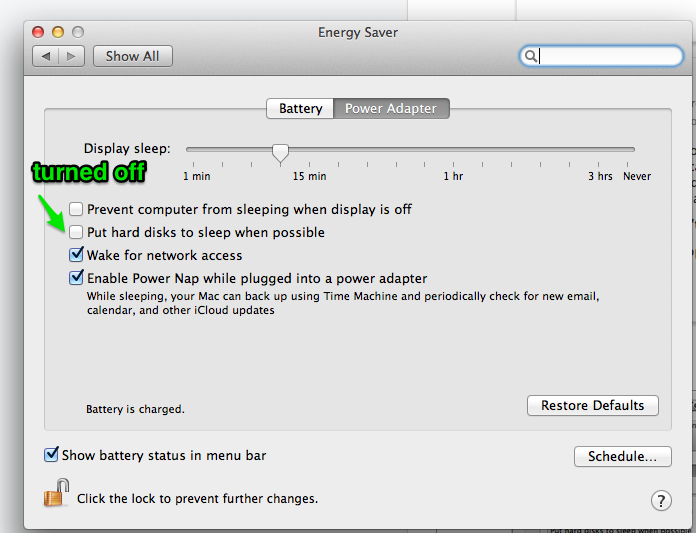Click the back navigation arrow
The image size is (696, 533).
point(46,56)
